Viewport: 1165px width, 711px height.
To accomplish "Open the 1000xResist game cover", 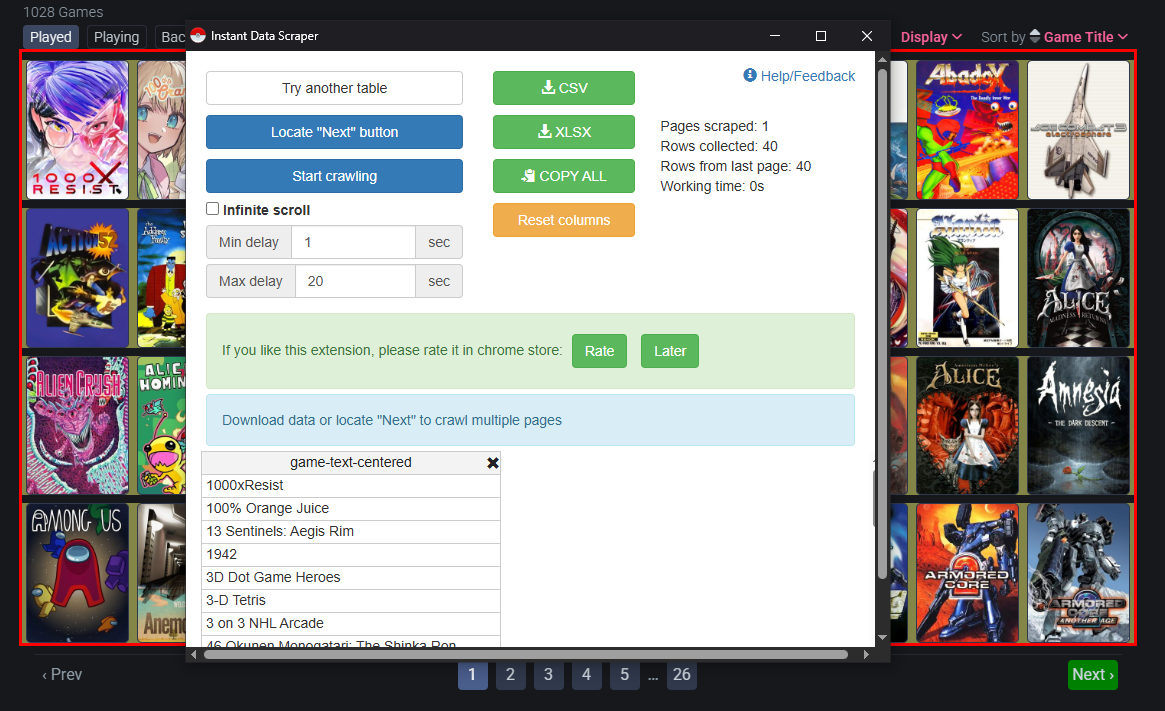I will (77, 130).
